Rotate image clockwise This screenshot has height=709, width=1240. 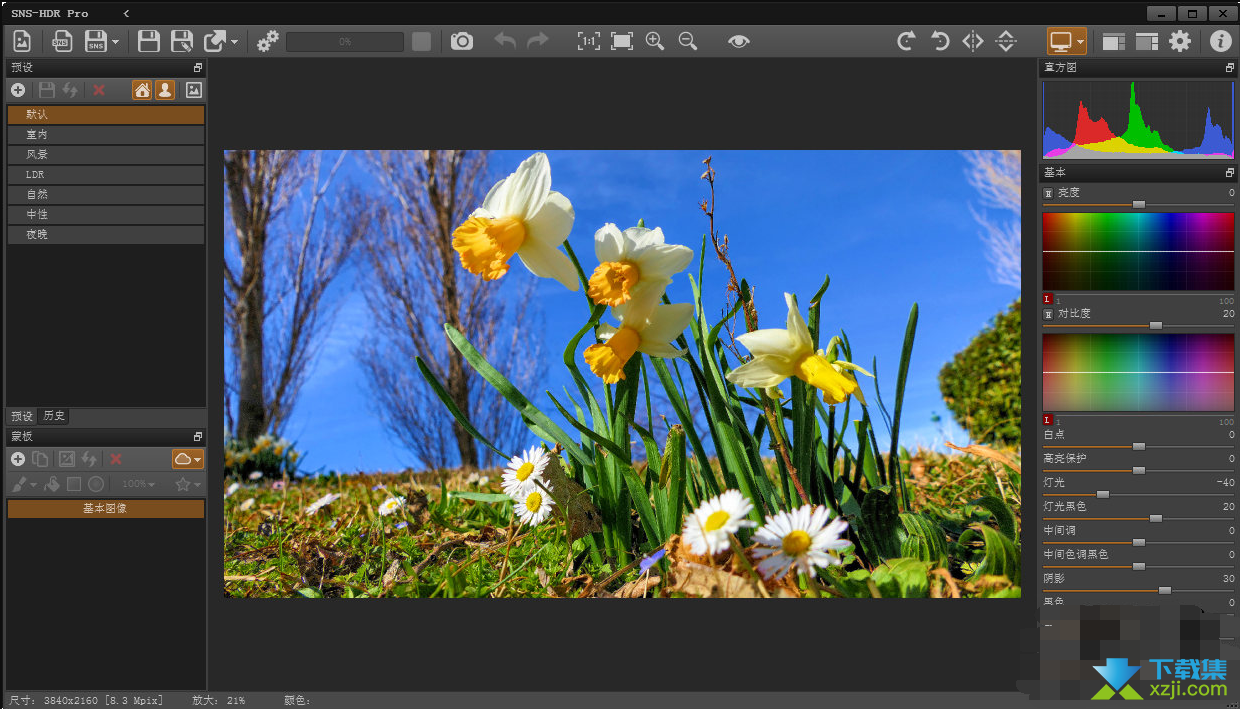coord(906,41)
